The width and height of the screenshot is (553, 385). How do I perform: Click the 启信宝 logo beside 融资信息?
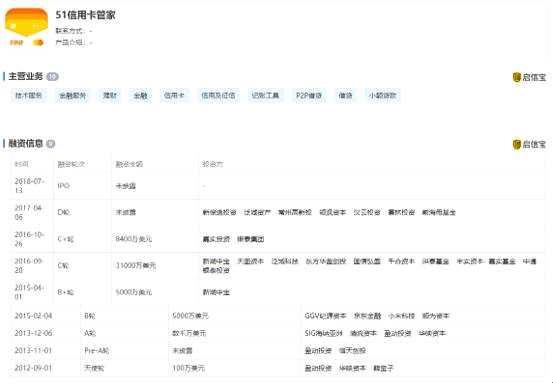click(529, 144)
